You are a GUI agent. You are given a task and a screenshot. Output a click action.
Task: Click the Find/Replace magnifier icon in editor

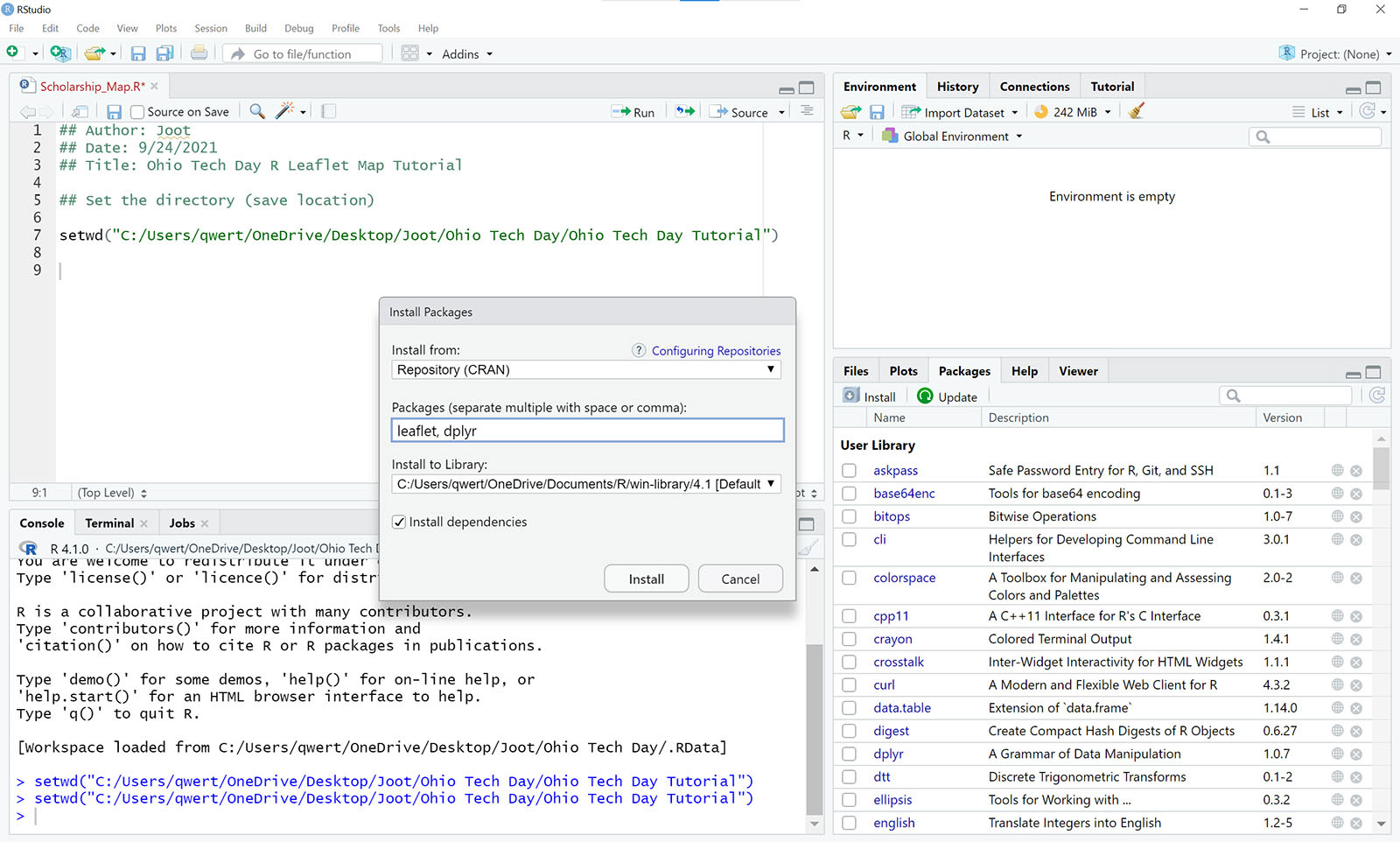point(257,111)
